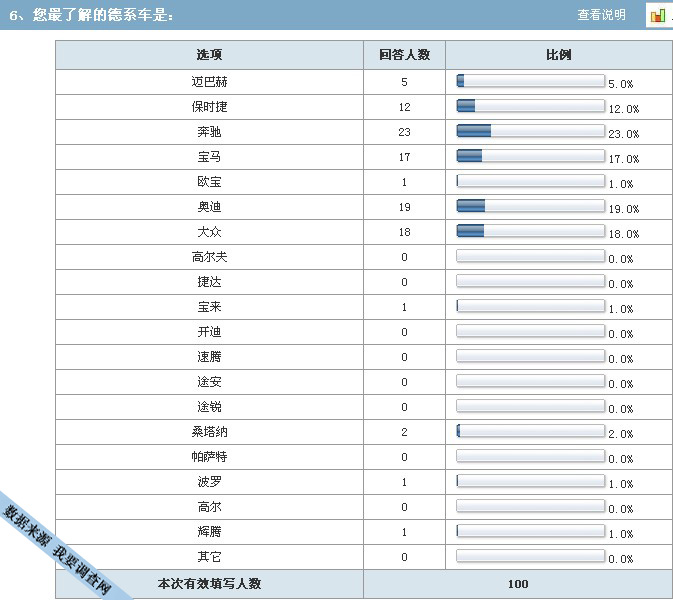
Task: Click the respondent count 18 for 大众
Action: (404, 232)
